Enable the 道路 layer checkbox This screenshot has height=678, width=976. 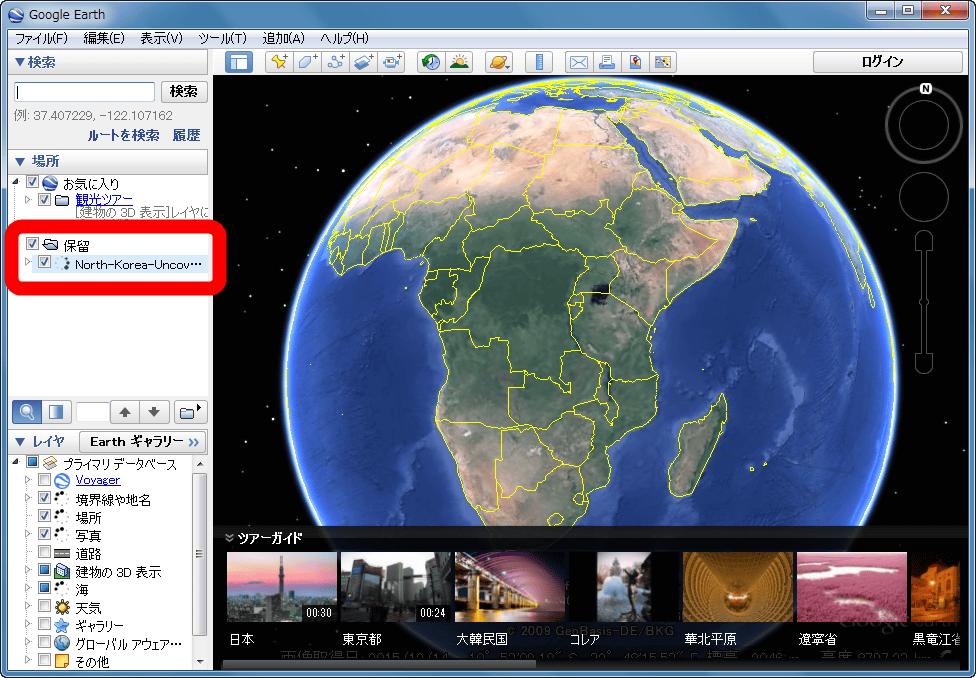[x=44, y=552]
